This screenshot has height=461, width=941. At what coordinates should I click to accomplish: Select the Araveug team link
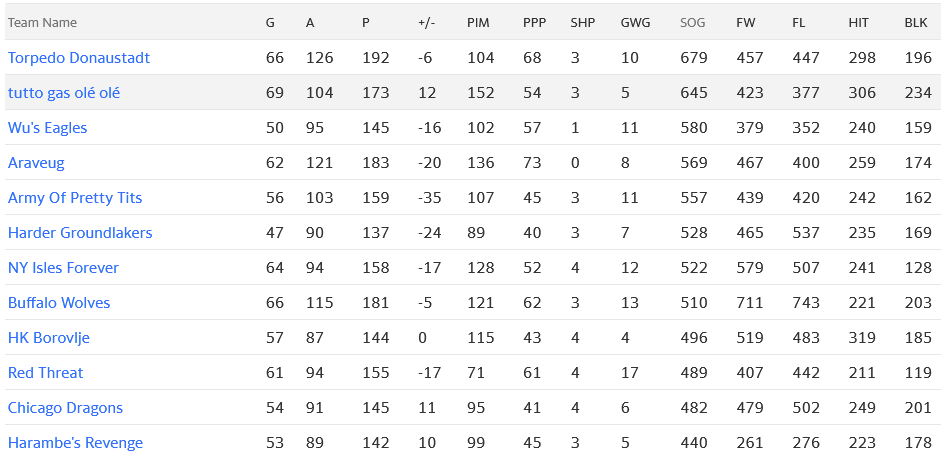coord(37,163)
